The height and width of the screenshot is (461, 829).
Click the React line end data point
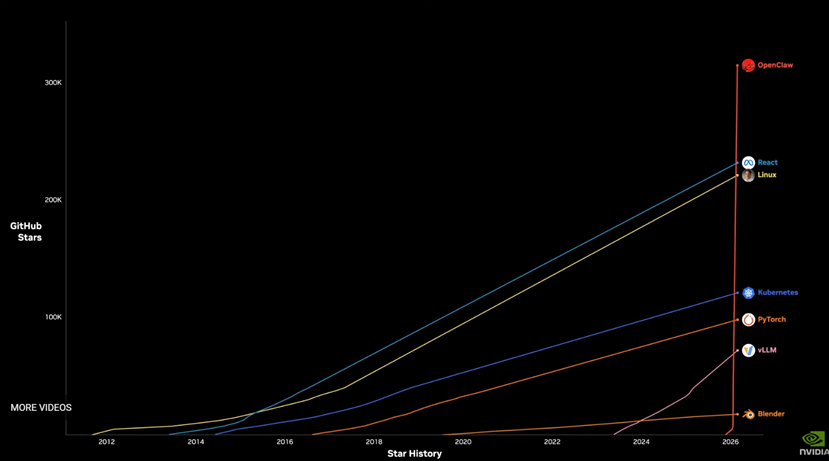point(738,163)
